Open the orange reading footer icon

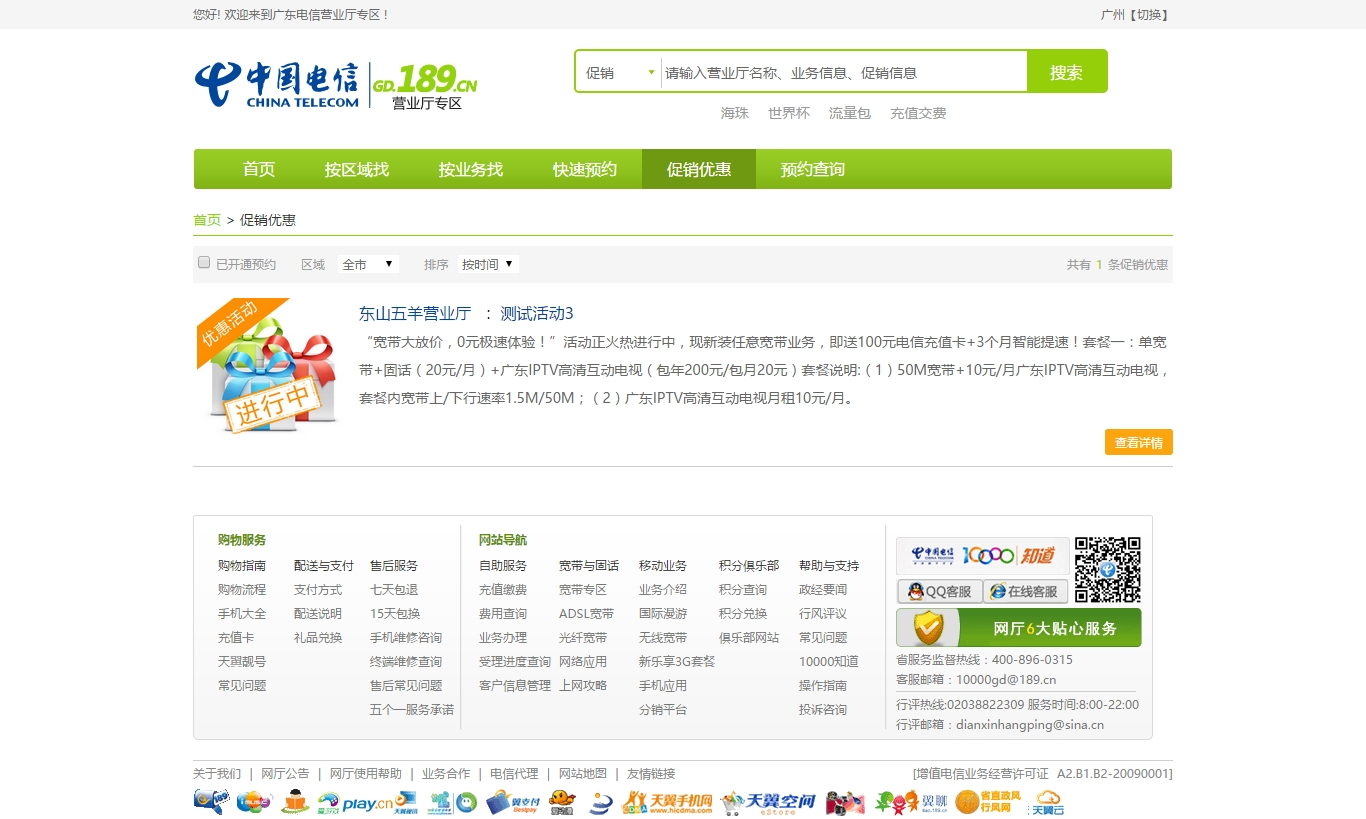click(x=295, y=802)
